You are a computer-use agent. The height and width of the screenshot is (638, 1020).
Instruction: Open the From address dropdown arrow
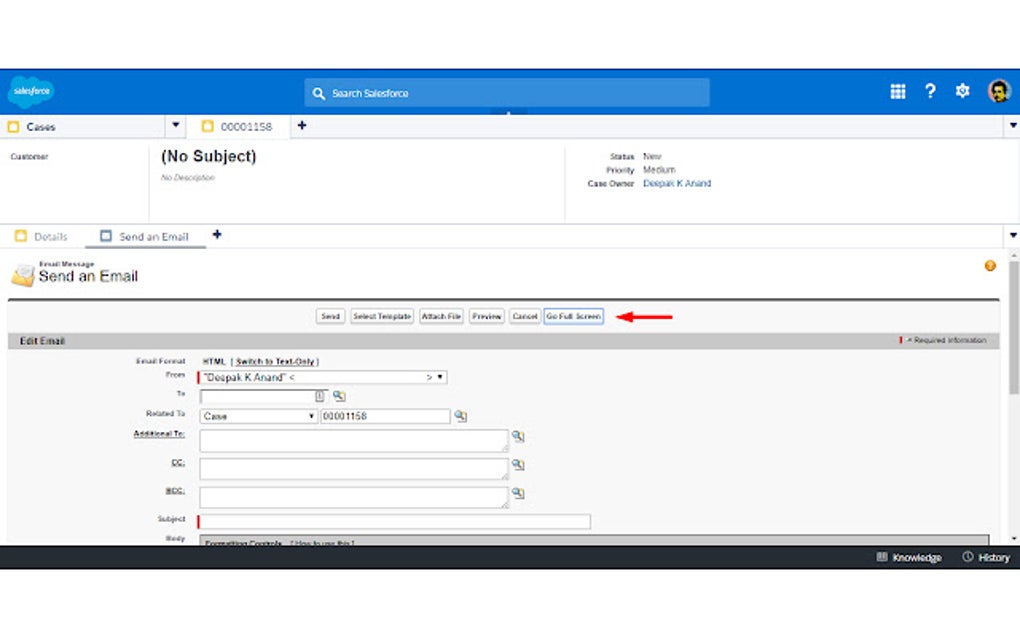pyautogui.click(x=440, y=377)
